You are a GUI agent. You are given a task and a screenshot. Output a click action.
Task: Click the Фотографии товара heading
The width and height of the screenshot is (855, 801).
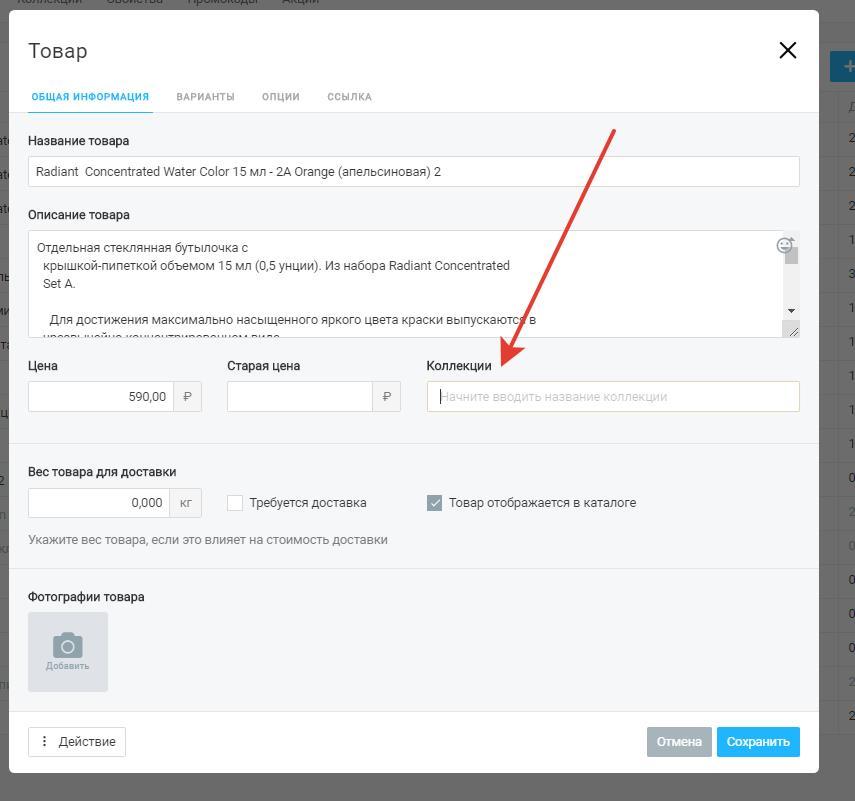click(x=86, y=597)
